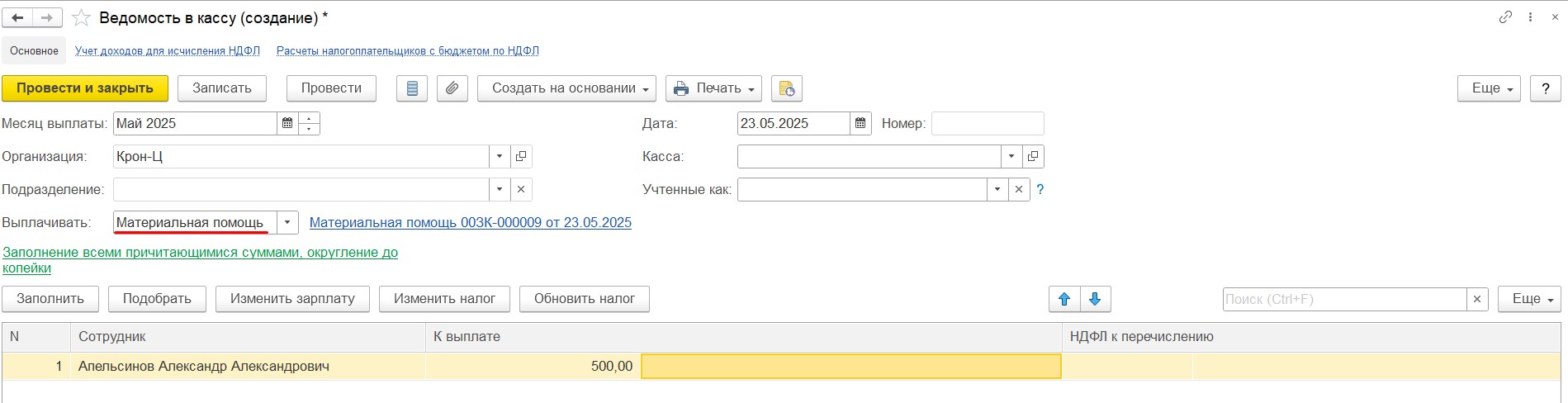Clear the Подразделение field with the X
1568x403 pixels.
click(x=521, y=189)
